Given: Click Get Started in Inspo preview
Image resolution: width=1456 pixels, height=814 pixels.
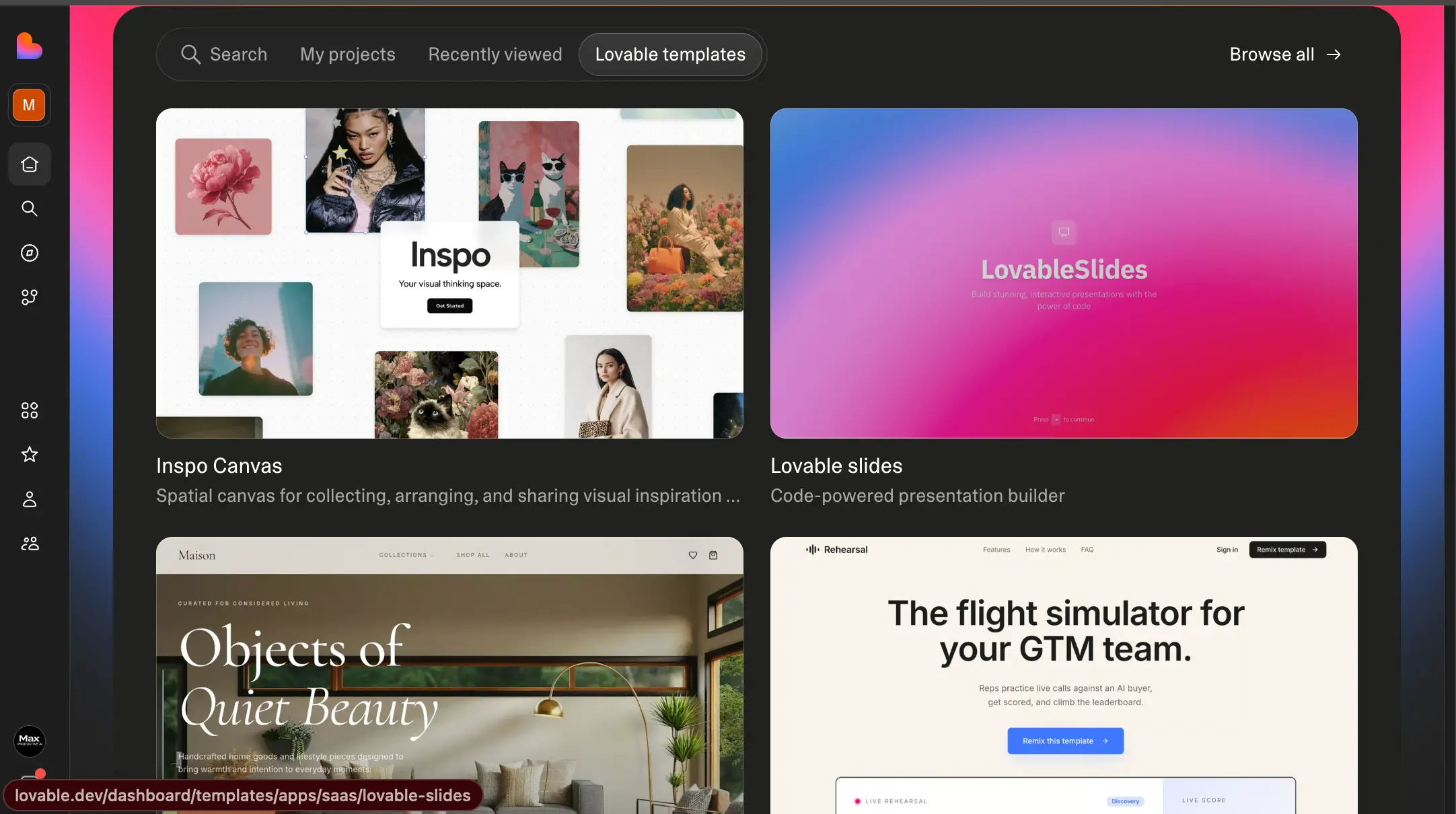Looking at the screenshot, I should (x=449, y=306).
